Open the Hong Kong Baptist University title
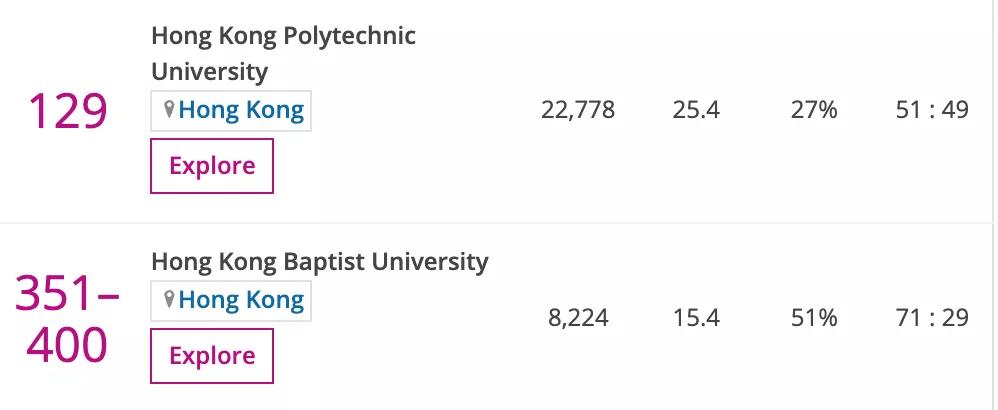998x410 pixels. point(319,262)
